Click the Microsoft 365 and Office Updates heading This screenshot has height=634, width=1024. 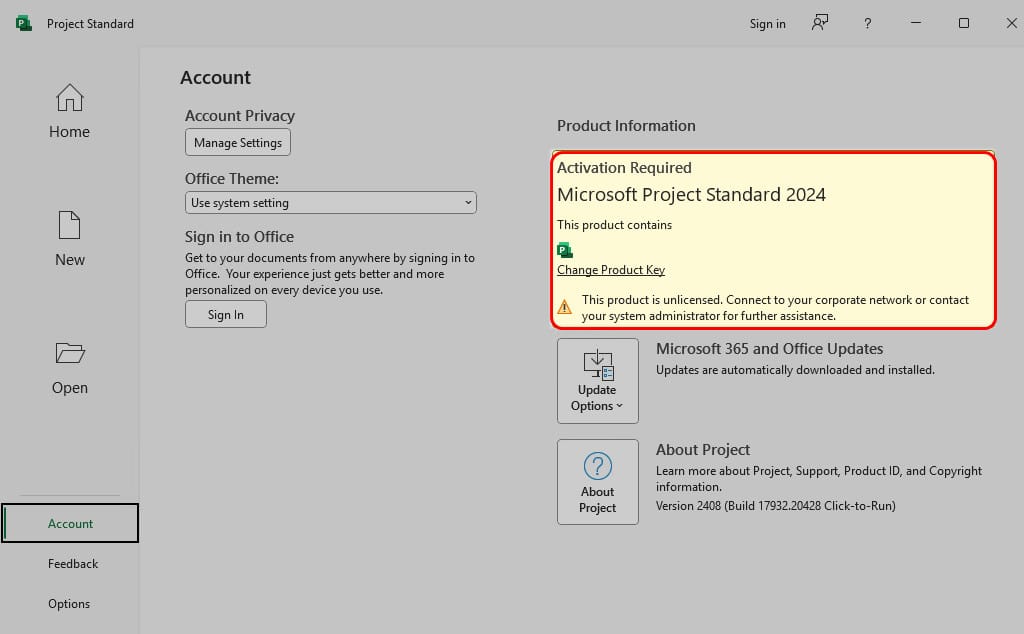769,349
